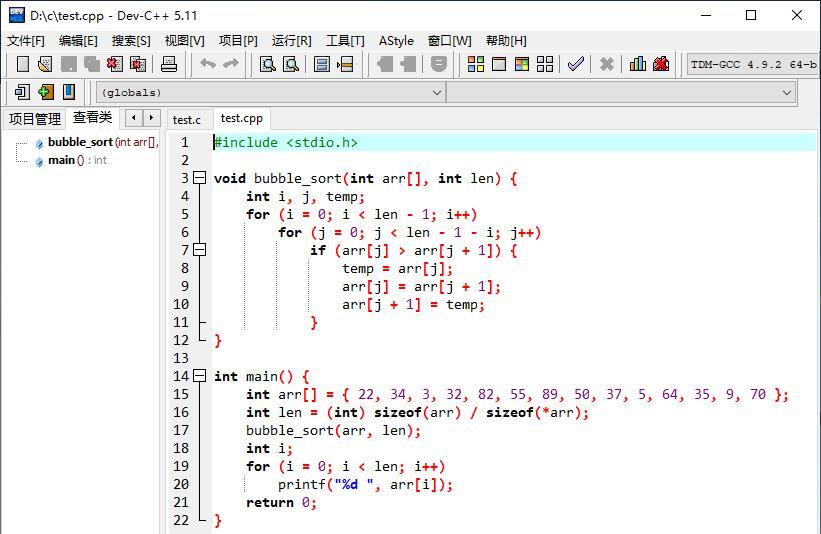The image size is (821, 534).
Task: Click the #include <stdio.h> code line
Action: [286, 142]
